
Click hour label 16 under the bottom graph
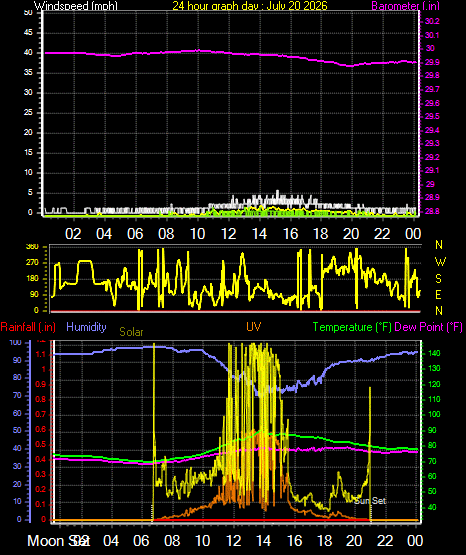coord(294,541)
